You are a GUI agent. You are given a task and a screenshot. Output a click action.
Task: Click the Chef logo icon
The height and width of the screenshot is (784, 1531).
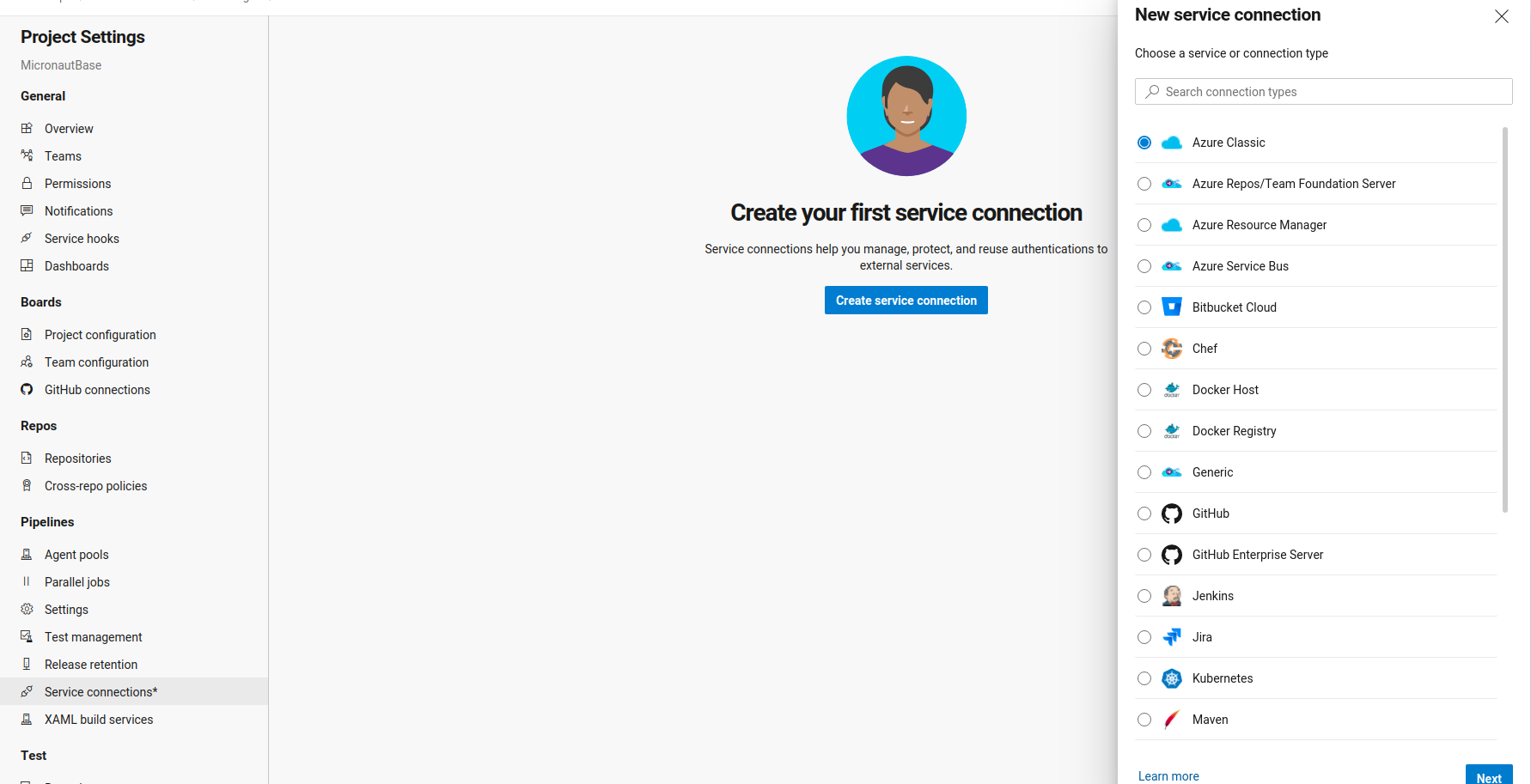click(1172, 349)
